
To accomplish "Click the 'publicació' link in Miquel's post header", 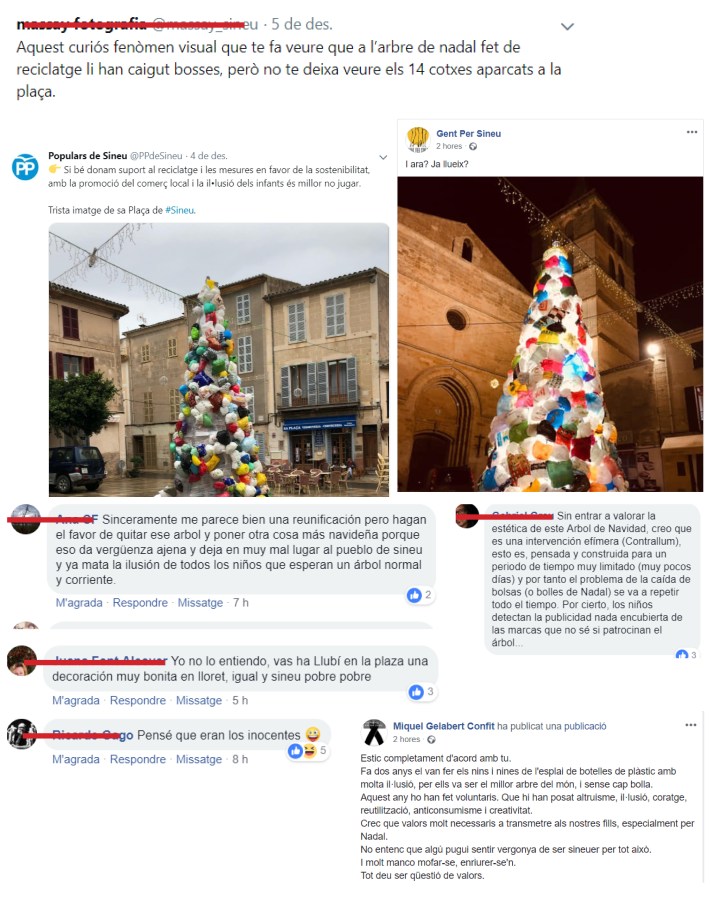I will coord(585,726).
